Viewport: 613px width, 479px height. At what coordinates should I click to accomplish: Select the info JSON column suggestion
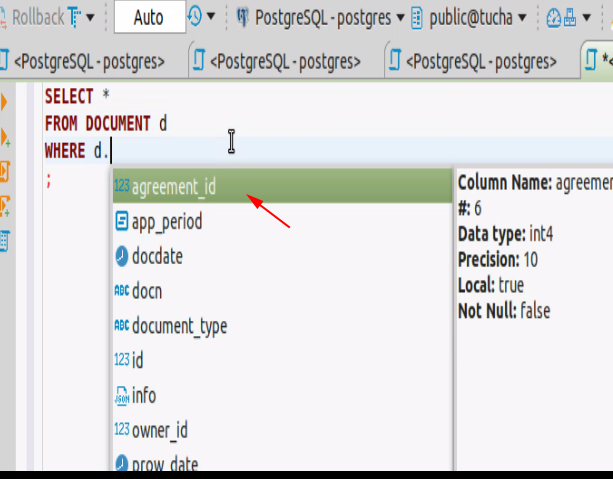(x=282, y=395)
